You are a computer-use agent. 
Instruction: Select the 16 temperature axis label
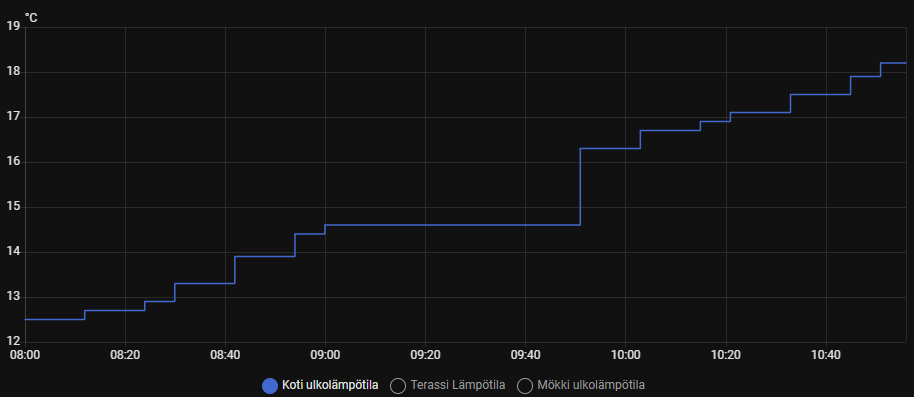(13, 162)
